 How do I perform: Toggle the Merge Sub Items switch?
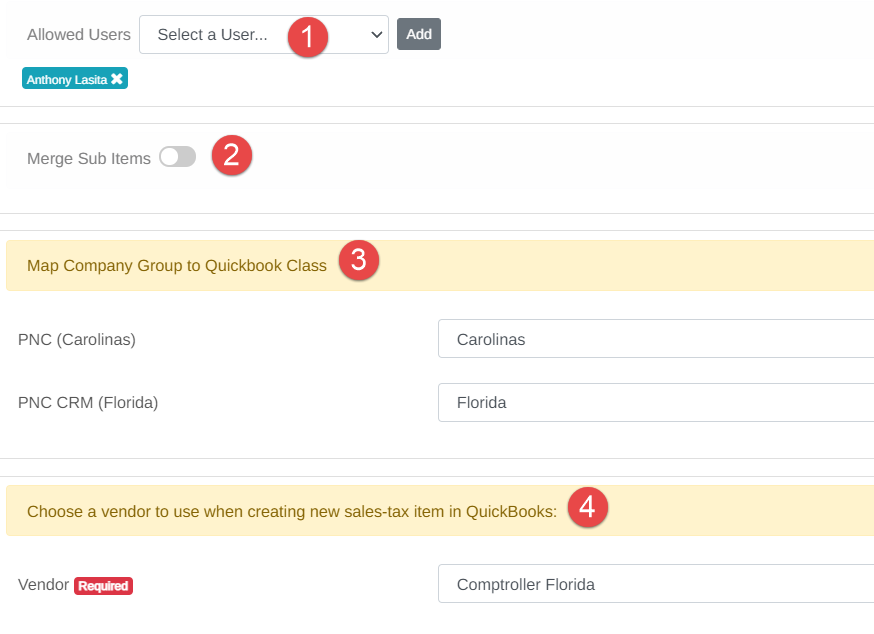(x=177, y=157)
